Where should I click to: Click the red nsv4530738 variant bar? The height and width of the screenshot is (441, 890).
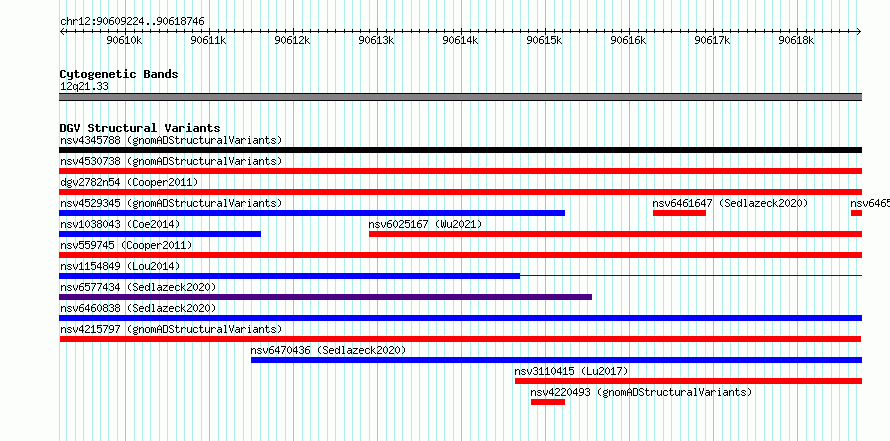click(x=460, y=171)
